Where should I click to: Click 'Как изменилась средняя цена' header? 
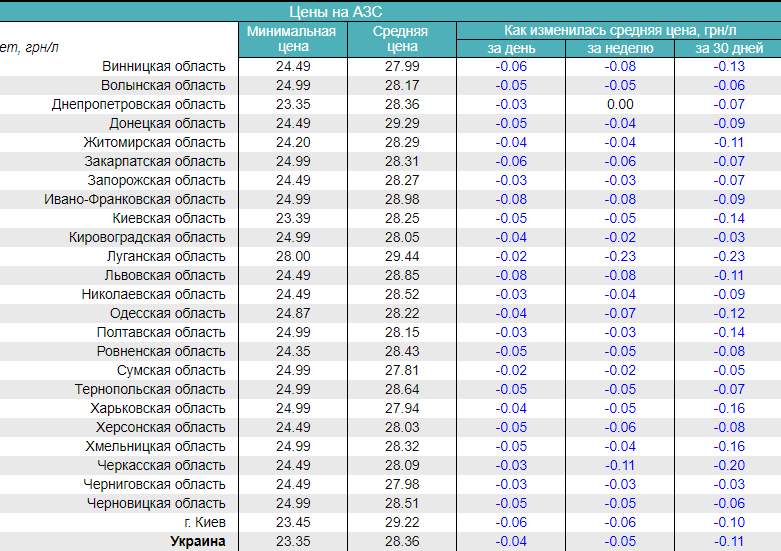pyautogui.click(x=619, y=30)
